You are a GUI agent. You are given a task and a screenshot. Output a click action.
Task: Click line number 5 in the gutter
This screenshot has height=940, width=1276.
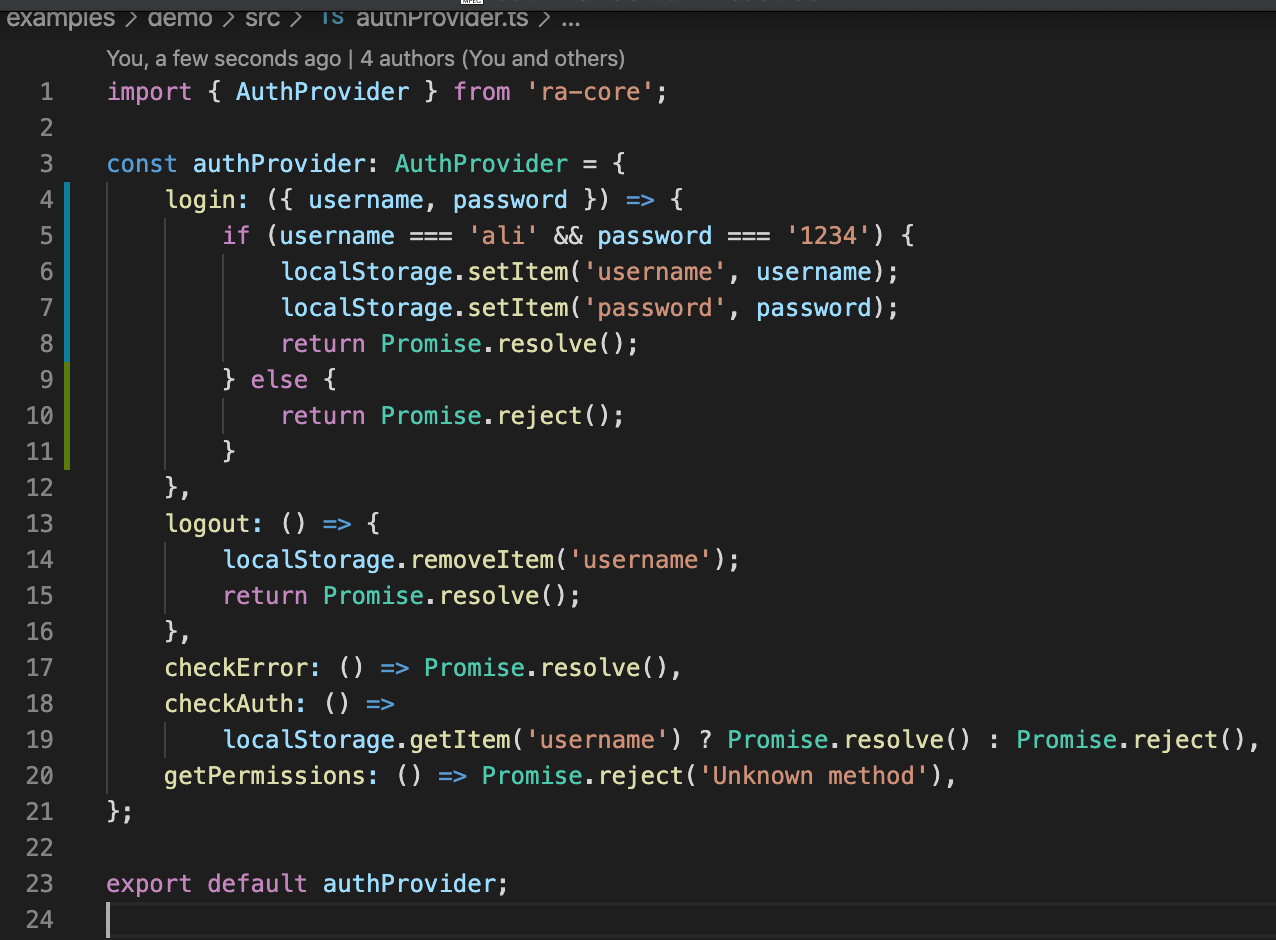point(46,236)
